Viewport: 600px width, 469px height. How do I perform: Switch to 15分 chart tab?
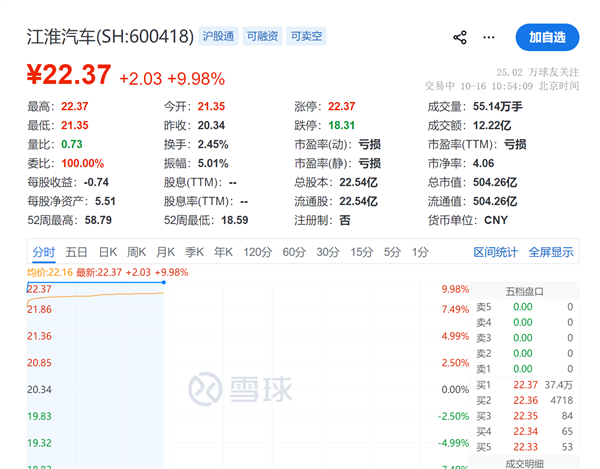point(362,252)
